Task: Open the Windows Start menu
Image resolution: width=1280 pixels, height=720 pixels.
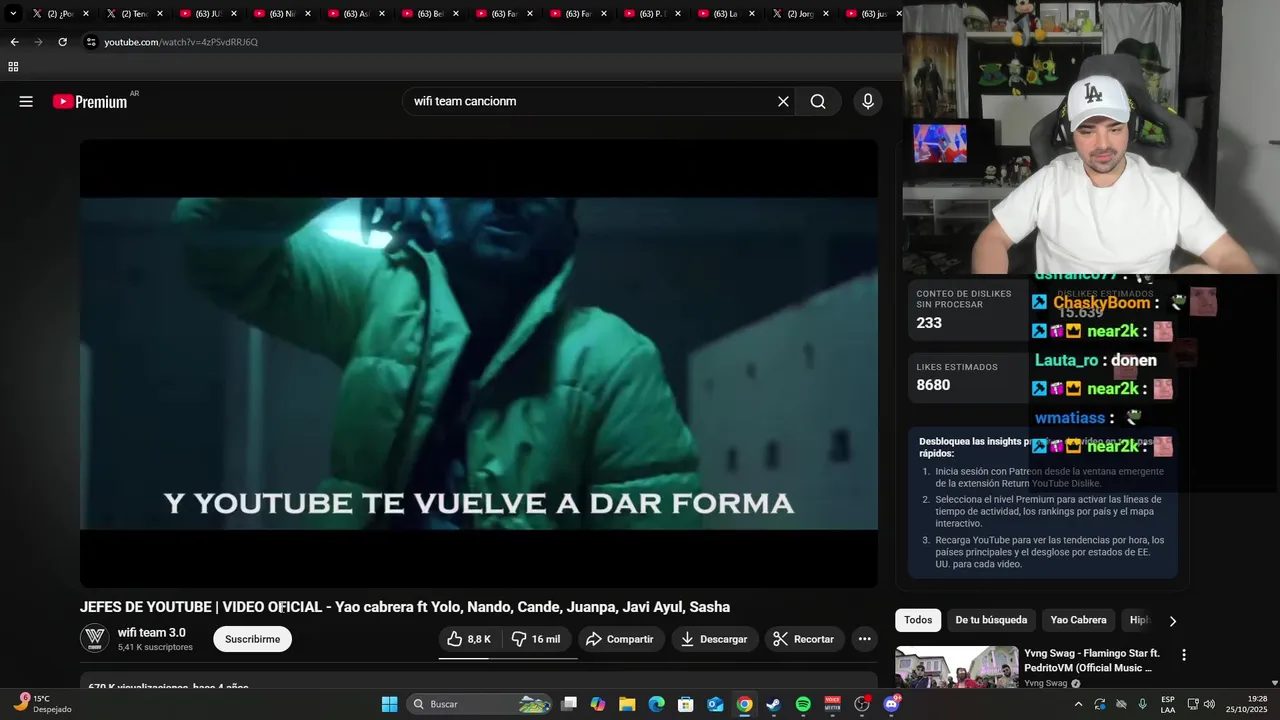Action: point(389,704)
